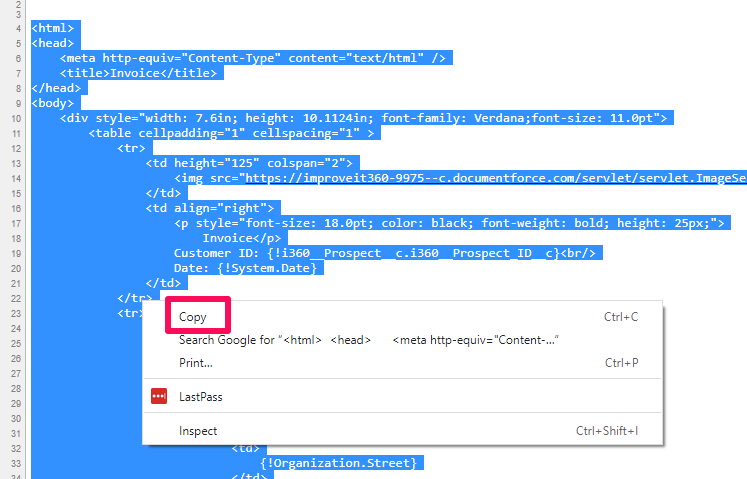
Task: Click the td height="125" colspan line
Action: click(249, 163)
